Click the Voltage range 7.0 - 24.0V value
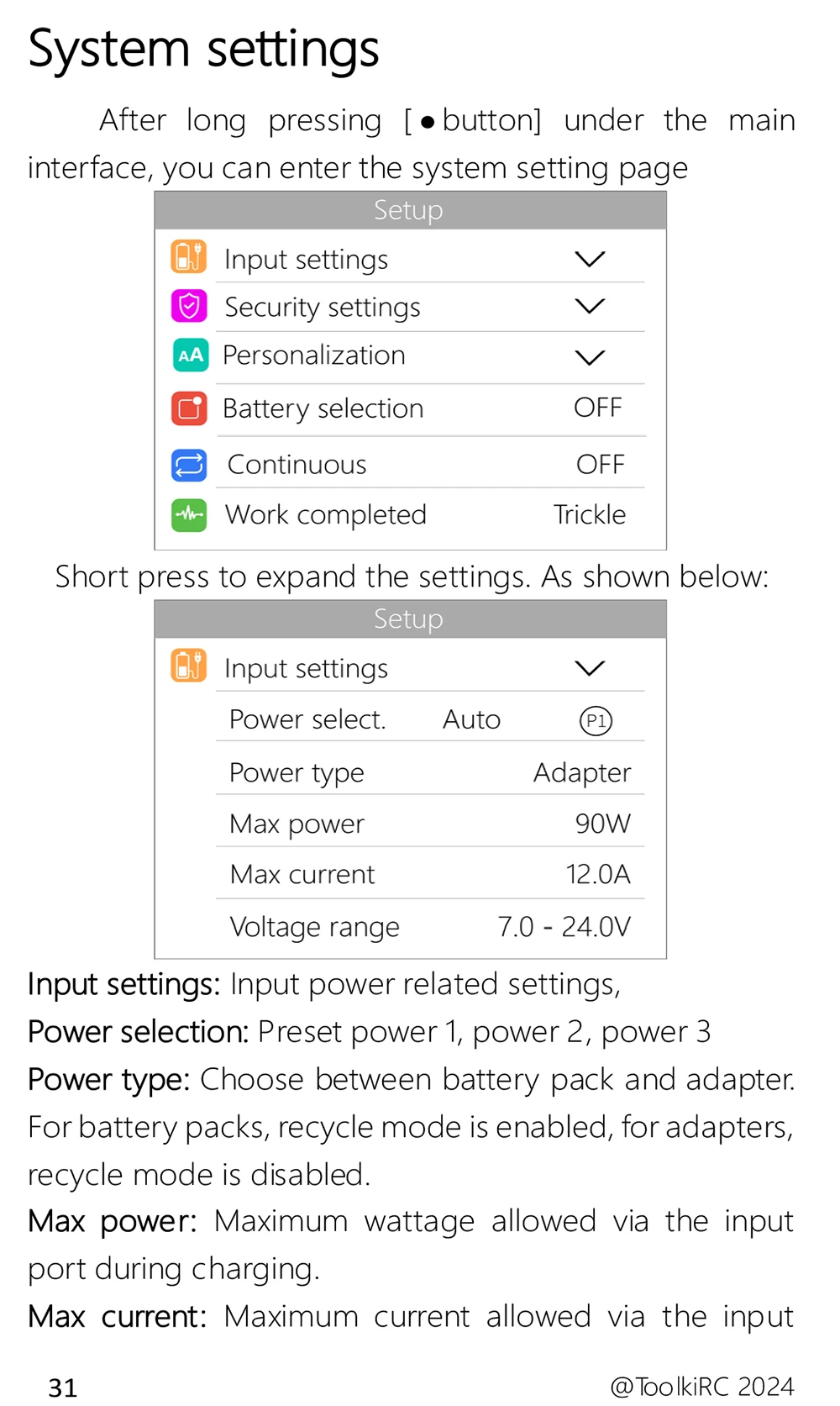 pyautogui.click(x=564, y=926)
